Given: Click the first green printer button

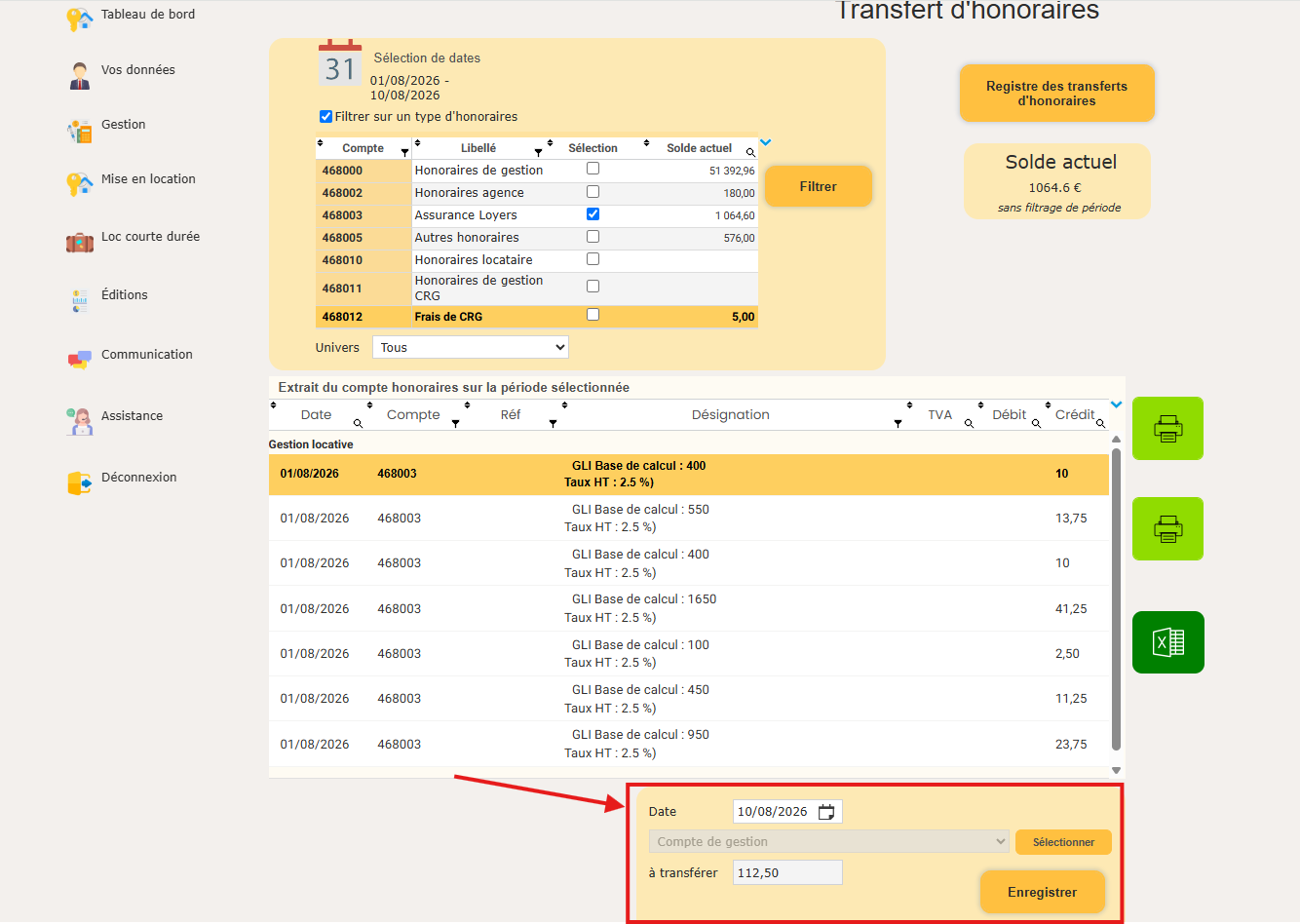Looking at the screenshot, I should coord(1167,428).
